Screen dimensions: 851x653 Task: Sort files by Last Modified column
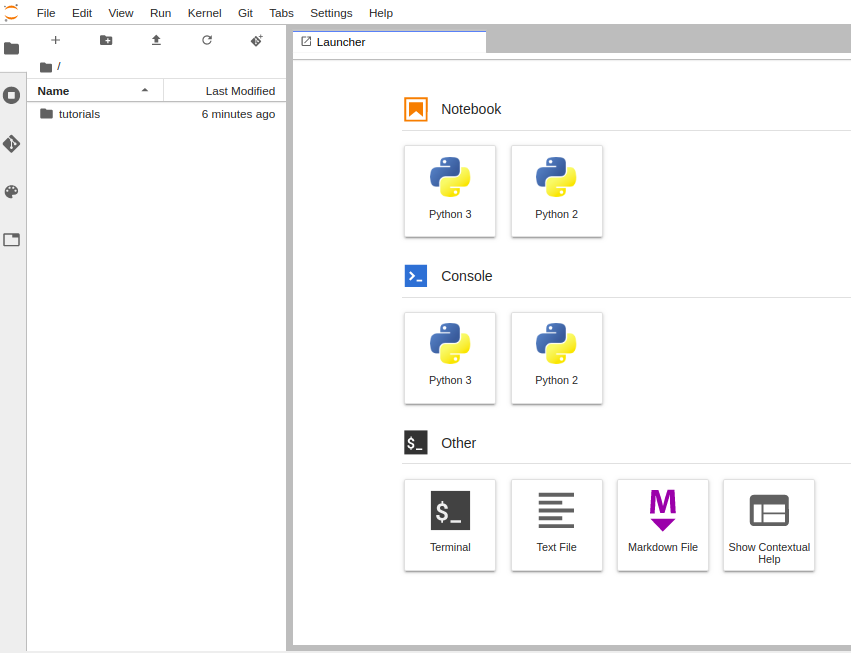[225, 91]
